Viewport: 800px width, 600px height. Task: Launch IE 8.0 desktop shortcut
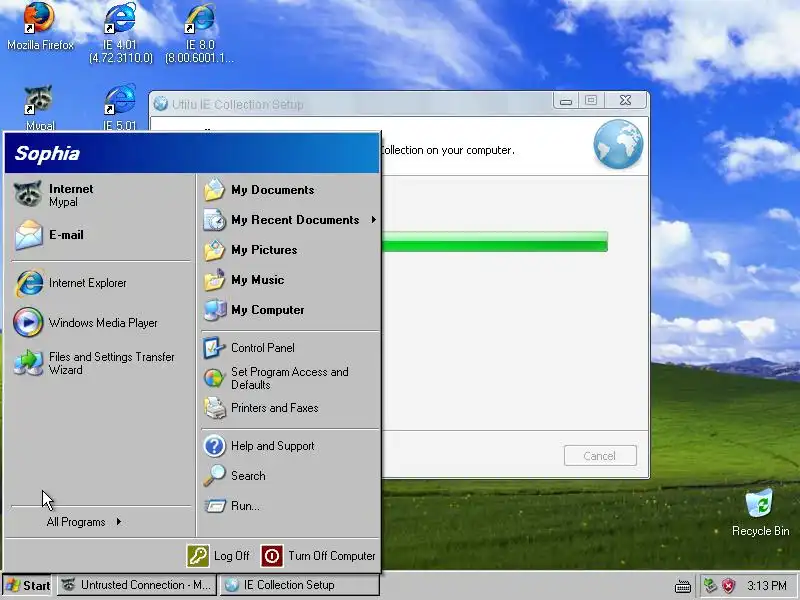200,33
